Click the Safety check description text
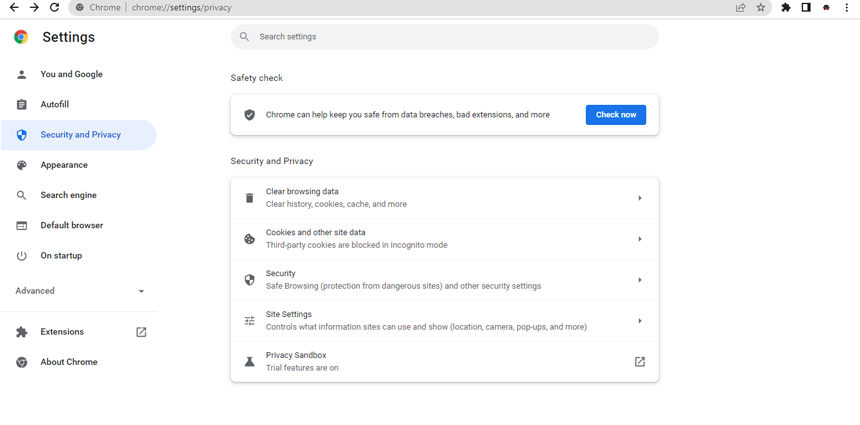The image size is (860, 425). pos(408,115)
